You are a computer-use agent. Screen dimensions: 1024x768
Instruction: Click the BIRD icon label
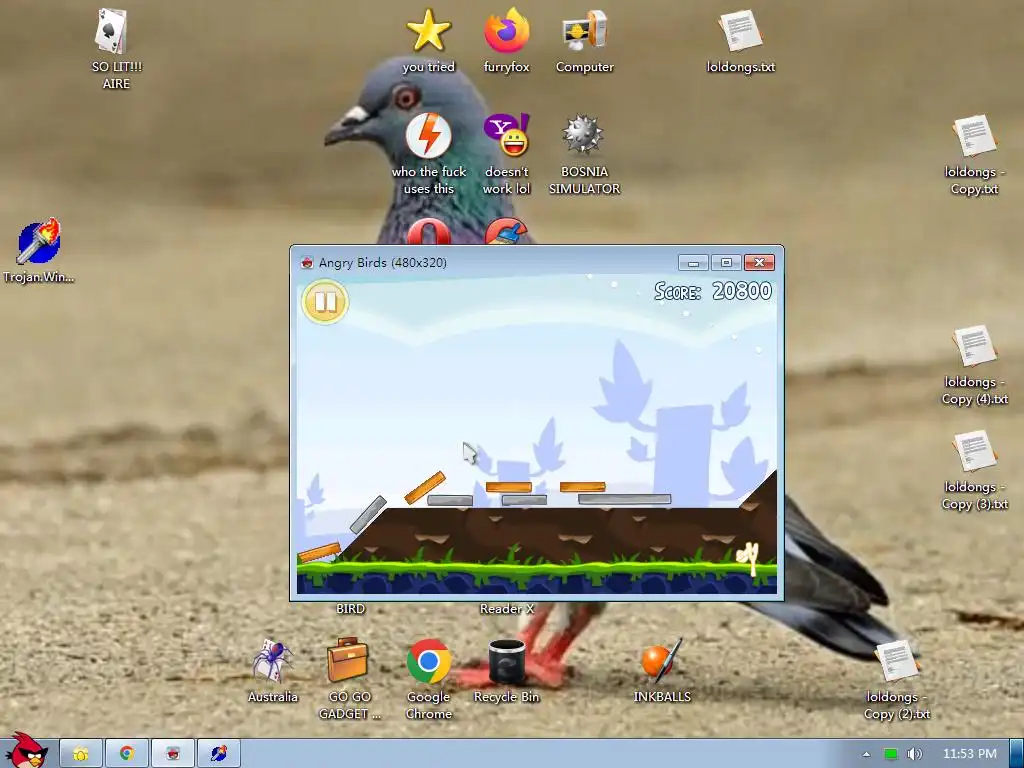click(x=350, y=609)
